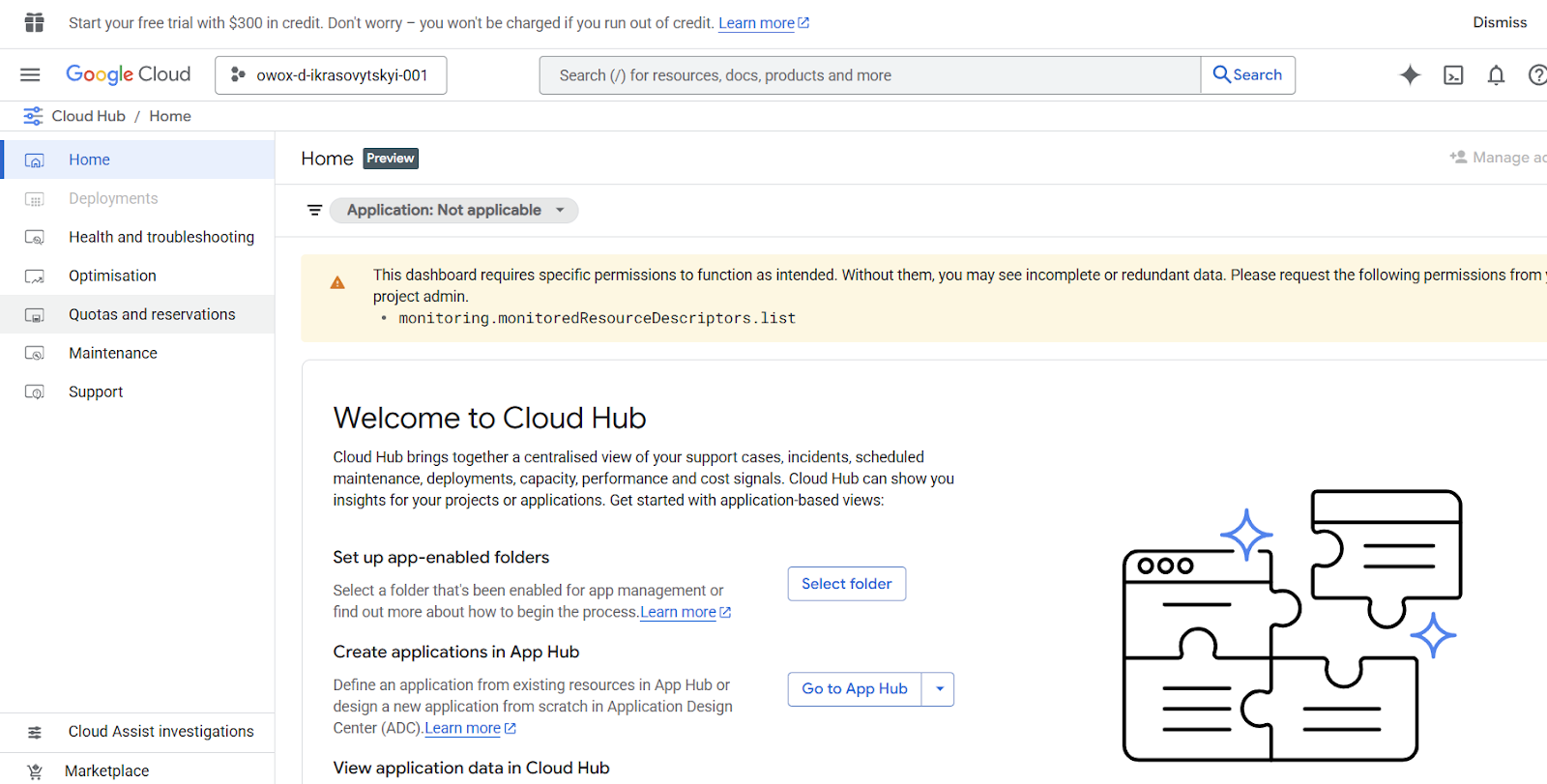Click the Optimisation sidebar icon
This screenshot has width=1547, height=784.
tap(34, 276)
